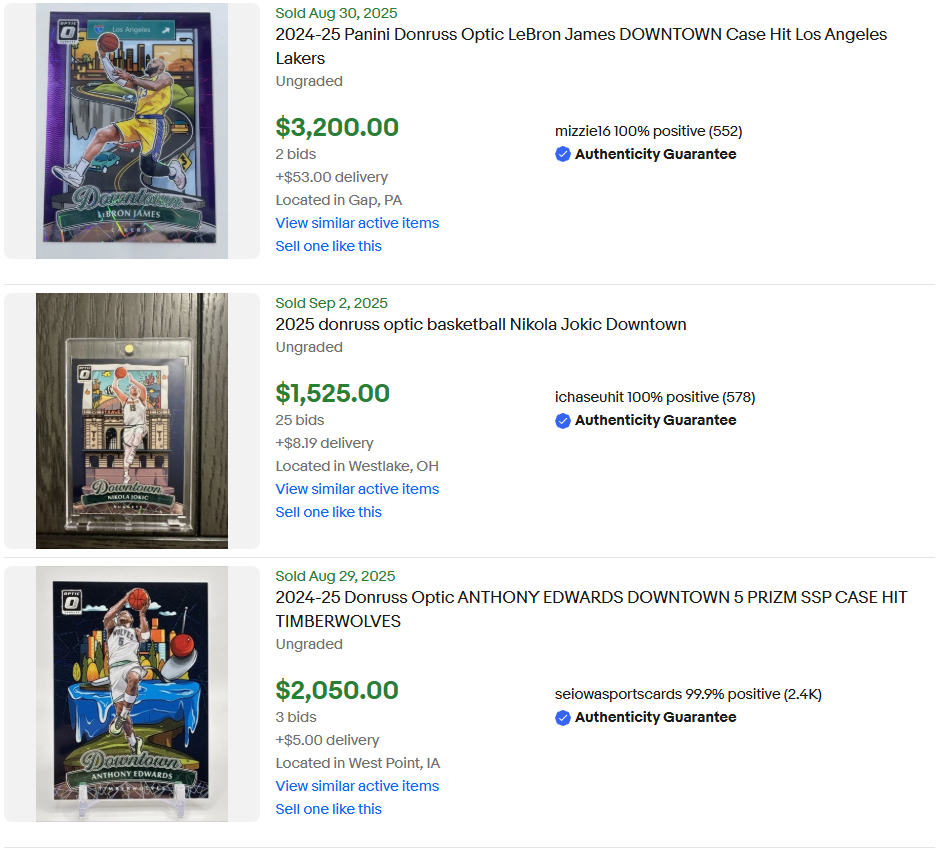Screen dimensions: 950x848
Task: Click Authenticity Guarantee checkmark icon for LeBron listing
Action: pos(563,154)
